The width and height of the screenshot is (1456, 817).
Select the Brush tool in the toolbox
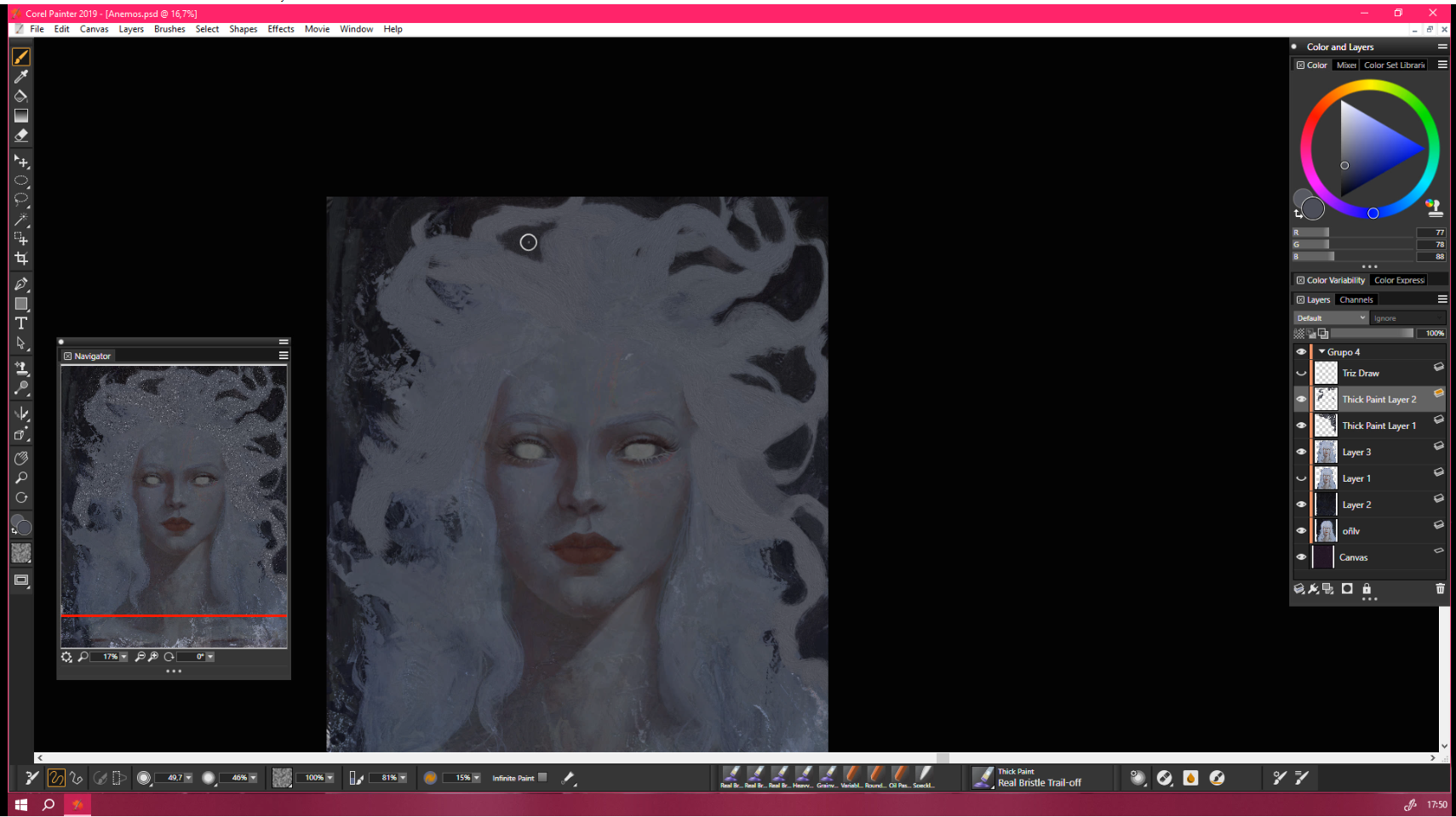click(x=21, y=57)
